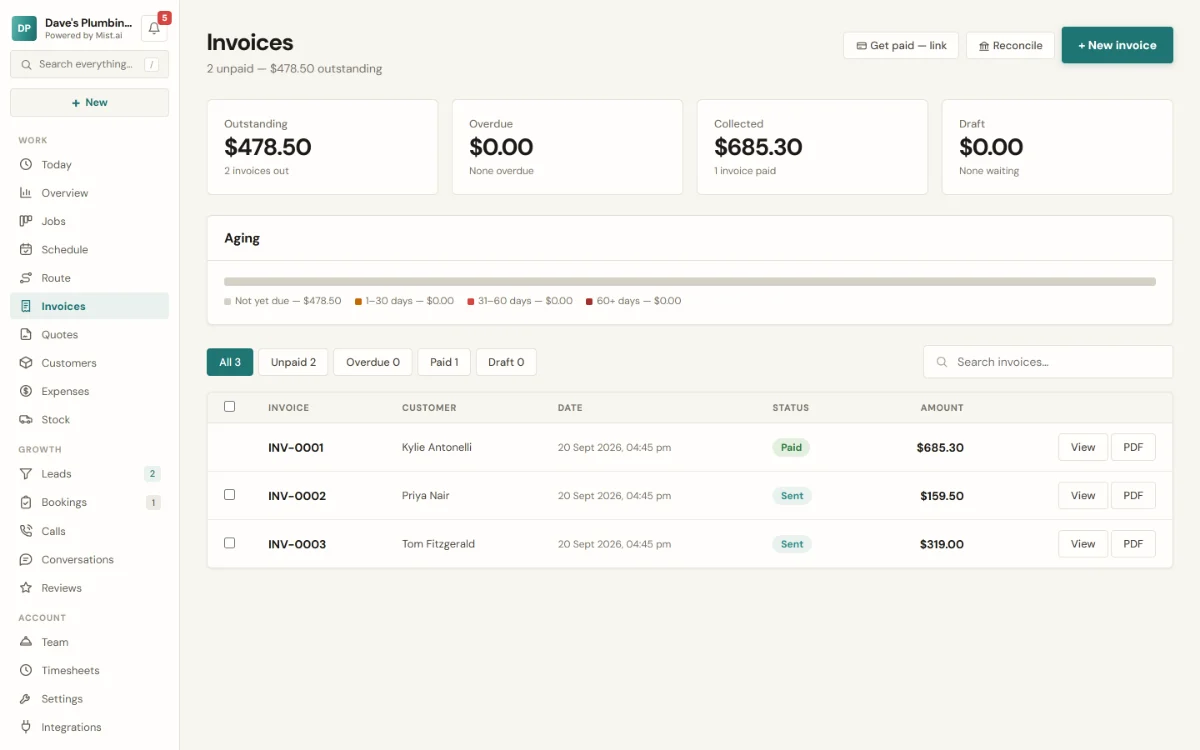1200x750 pixels.
Task: Open the notifications bell icon
Action: tap(154, 29)
